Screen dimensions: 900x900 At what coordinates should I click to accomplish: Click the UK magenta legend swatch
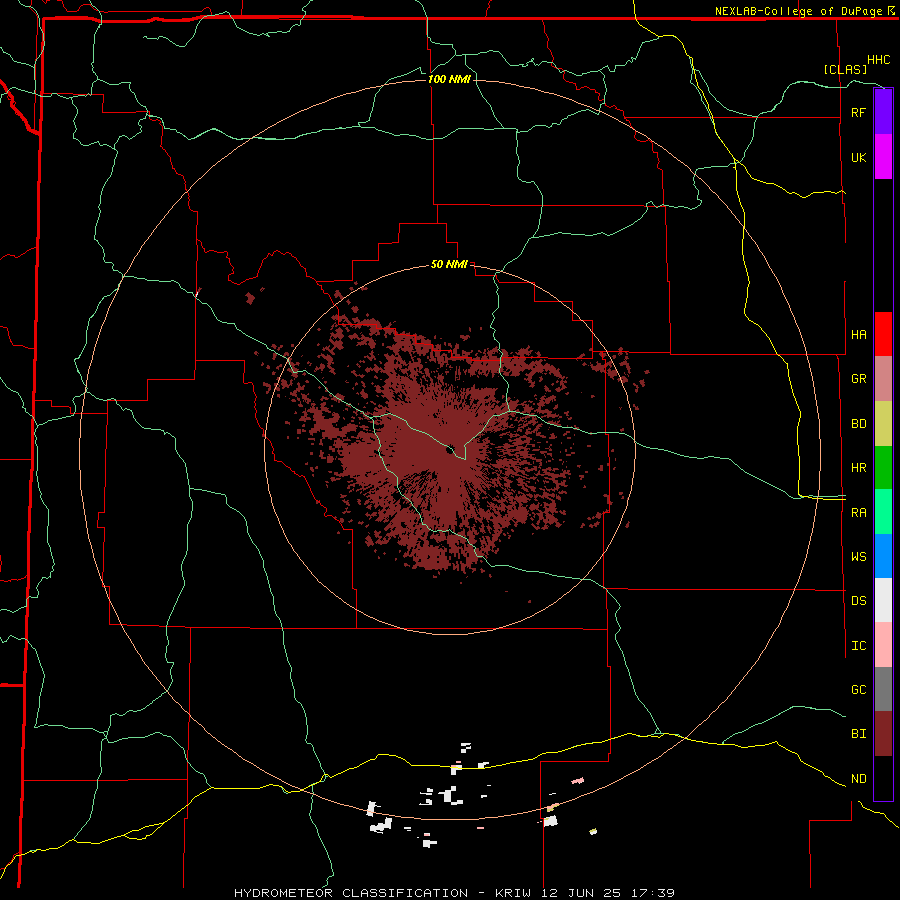pos(883,157)
